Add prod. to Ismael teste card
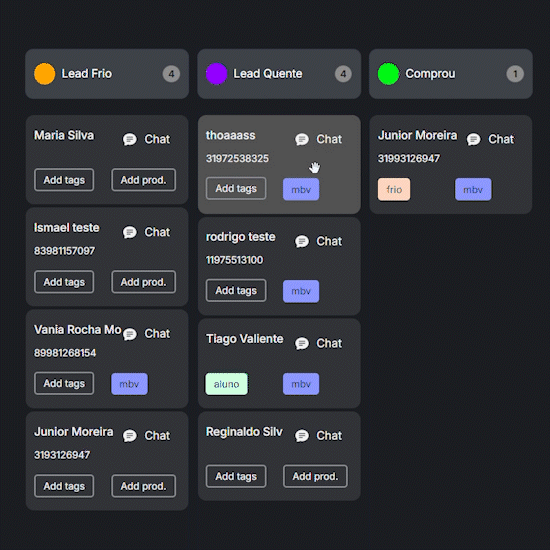This screenshot has height=550, width=550. 143,282
